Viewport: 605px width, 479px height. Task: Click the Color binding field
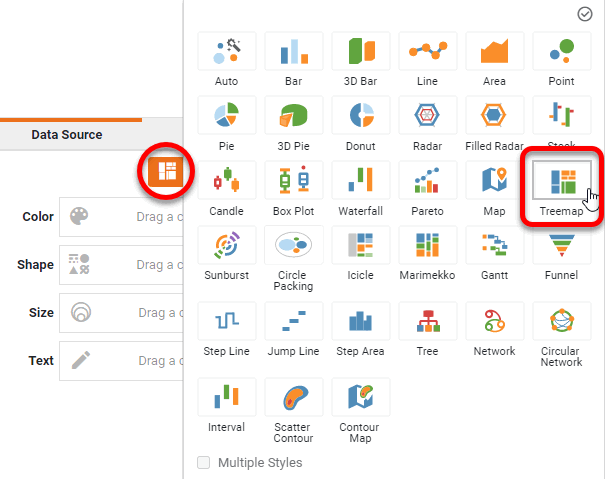coord(120,216)
